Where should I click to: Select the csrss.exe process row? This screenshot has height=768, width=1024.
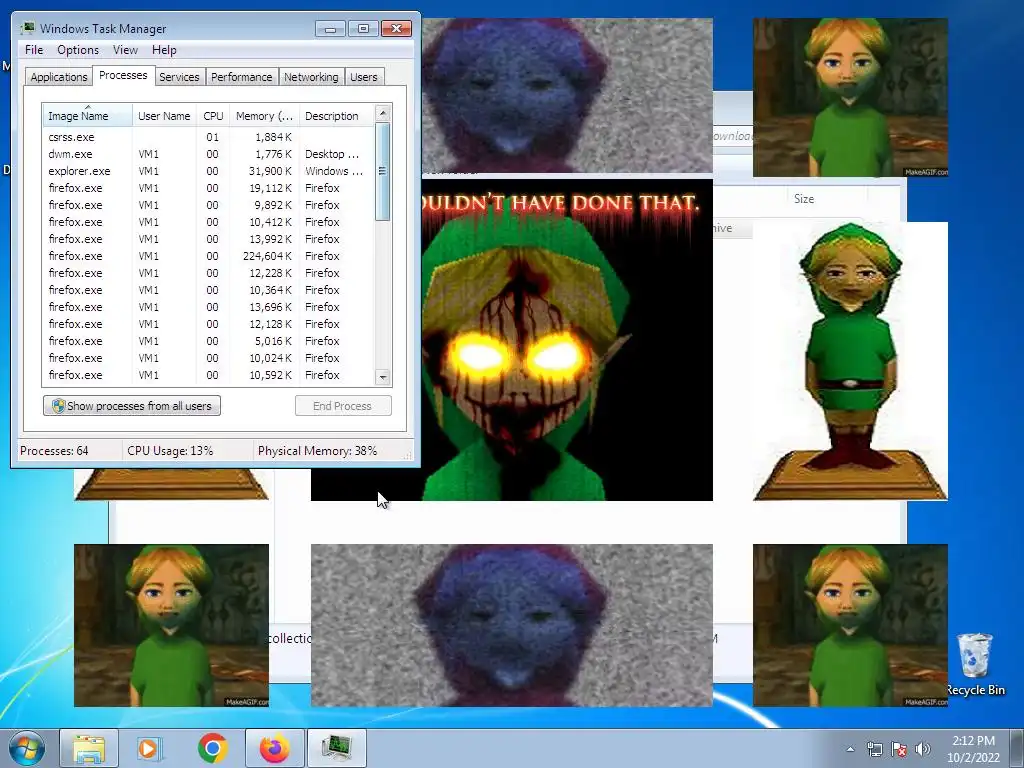[209, 137]
